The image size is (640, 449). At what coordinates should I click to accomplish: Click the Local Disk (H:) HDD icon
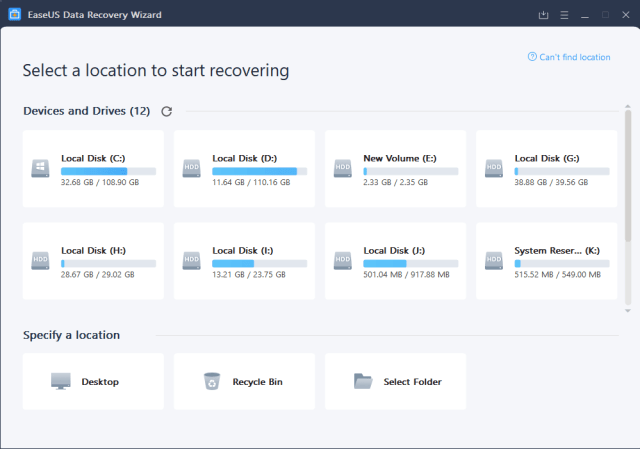pyautogui.click(x=40, y=260)
